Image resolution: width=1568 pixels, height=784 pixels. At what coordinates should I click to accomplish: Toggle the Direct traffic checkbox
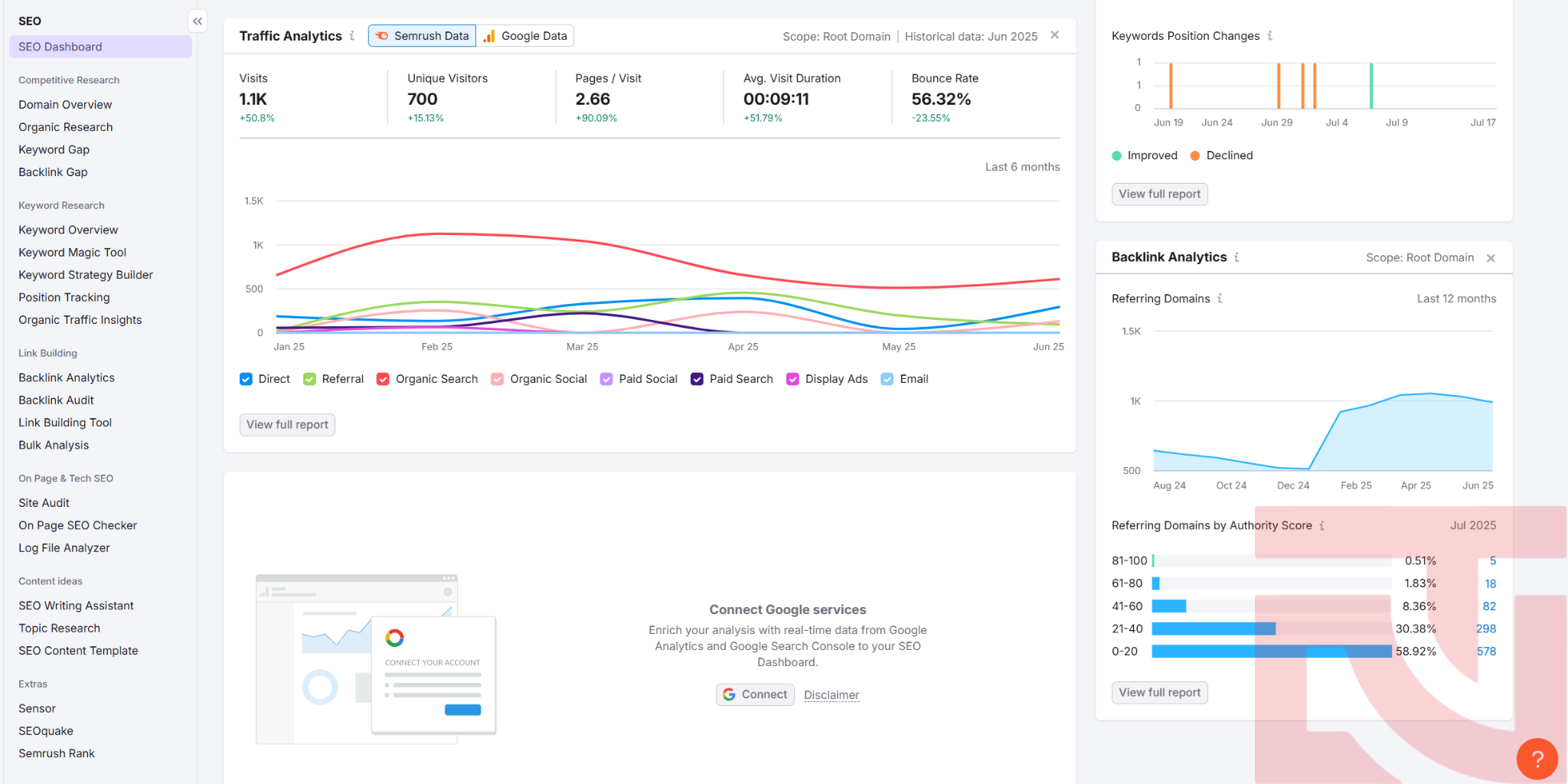pyautogui.click(x=246, y=379)
